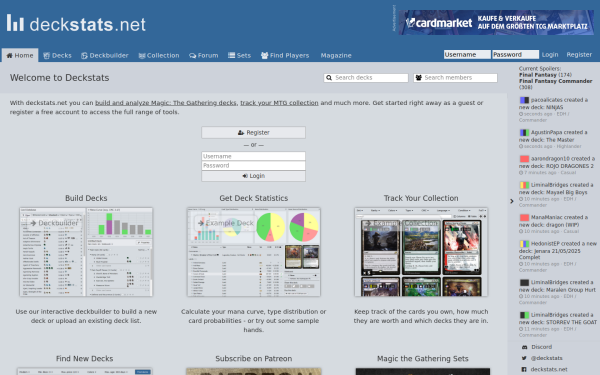The image size is (600, 375).
Task: Open the cardmarket advertisement banner
Action: coord(496,23)
